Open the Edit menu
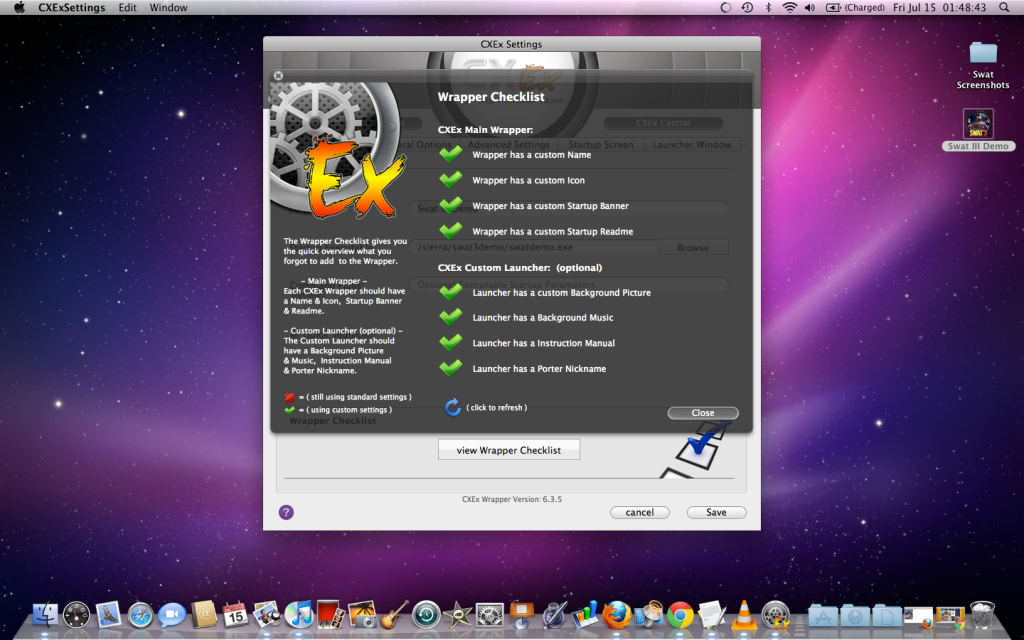Image resolution: width=1024 pixels, height=640 pixels. tap(127, 8)
